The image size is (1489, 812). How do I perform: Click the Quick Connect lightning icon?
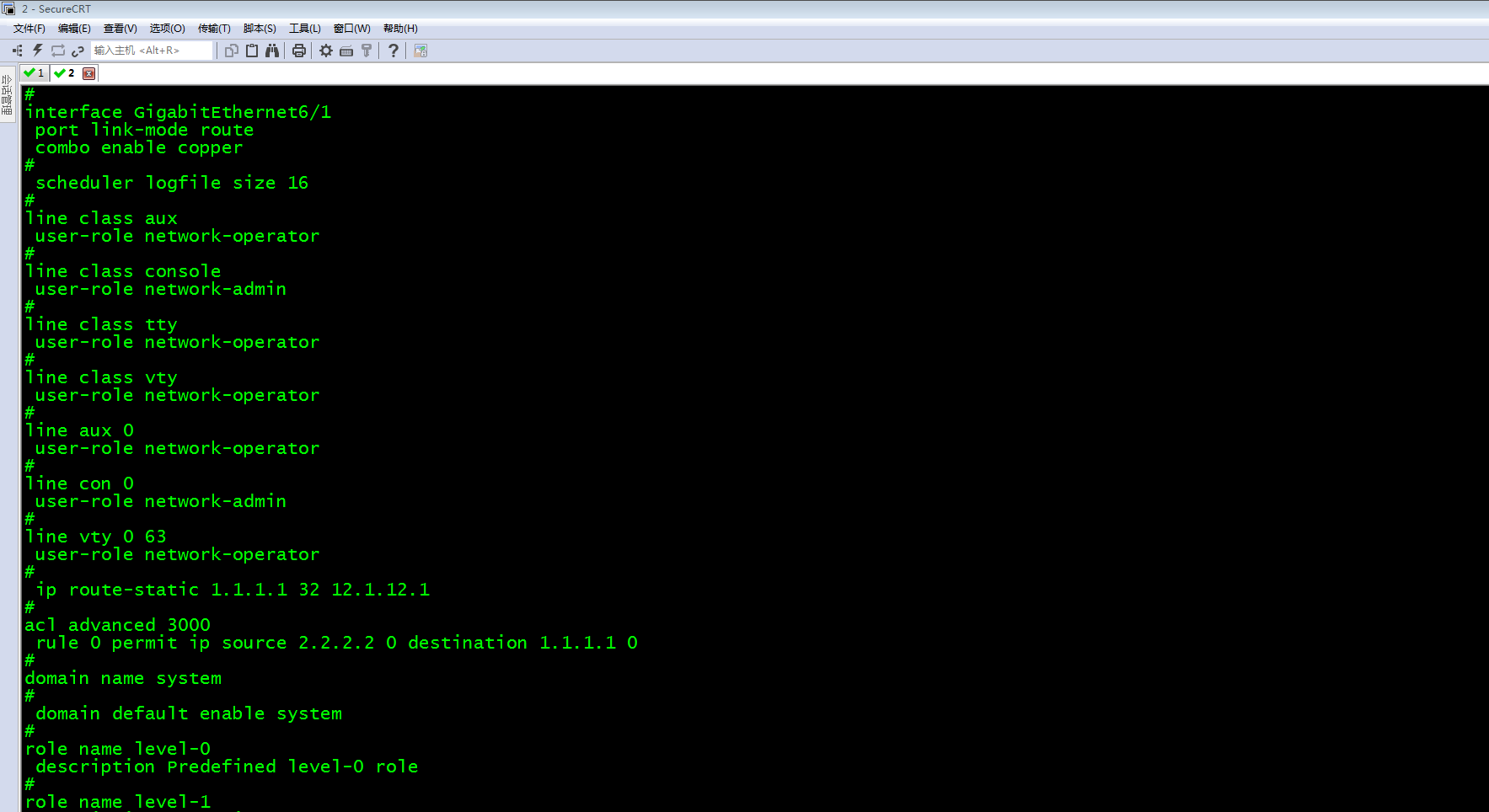38,51
